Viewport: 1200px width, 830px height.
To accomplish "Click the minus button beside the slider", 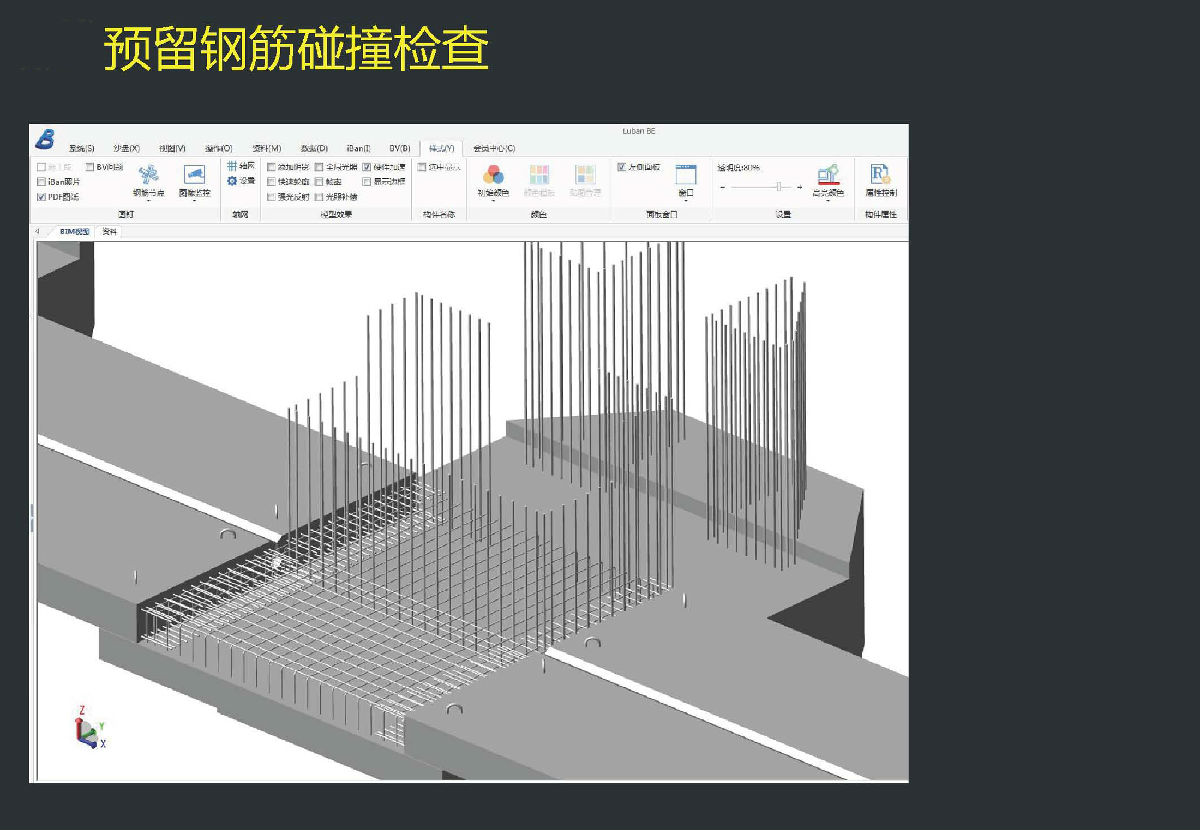I will tap(722, 187).
